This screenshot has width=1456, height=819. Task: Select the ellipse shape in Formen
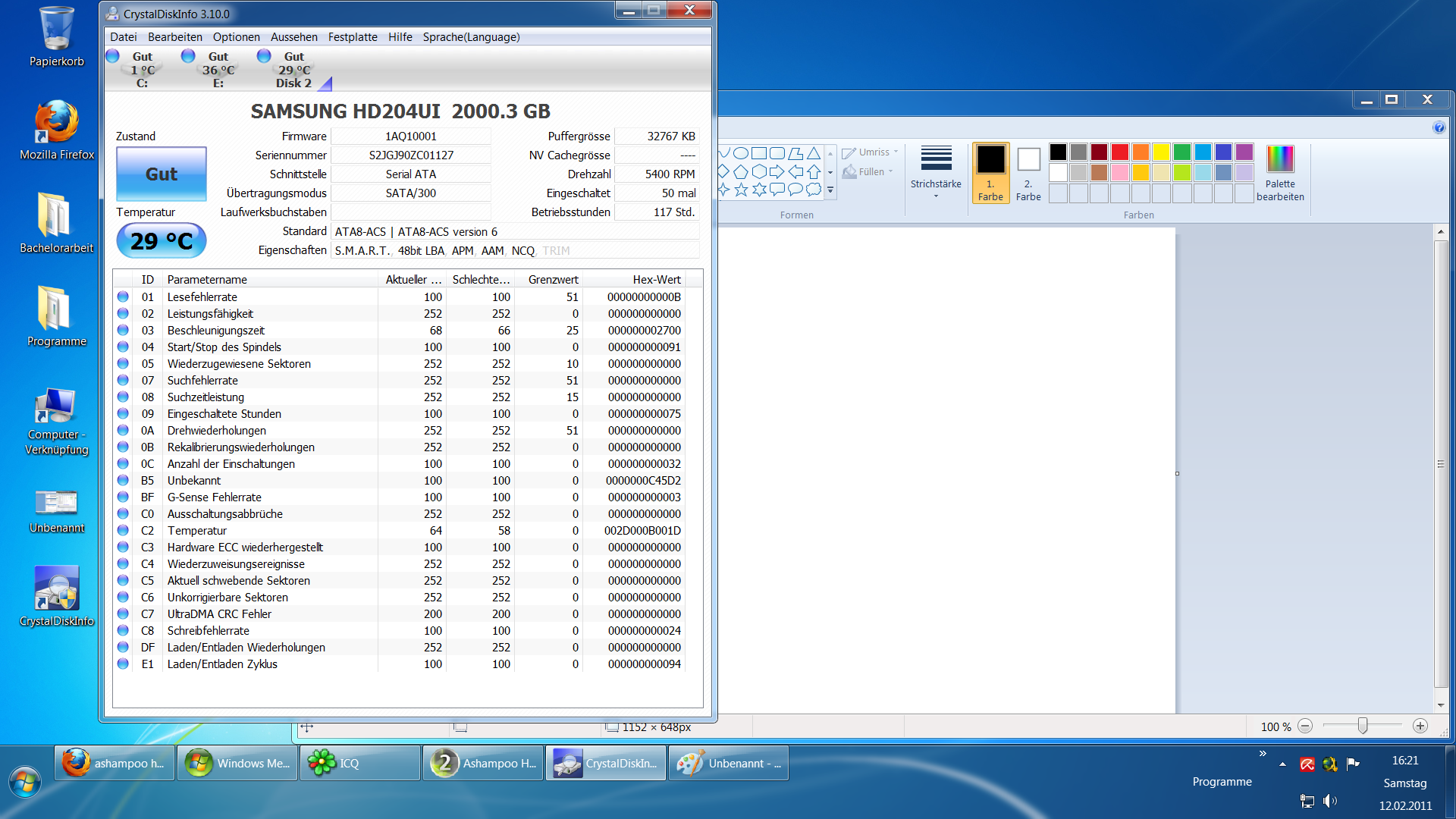(x=741, y=153)
